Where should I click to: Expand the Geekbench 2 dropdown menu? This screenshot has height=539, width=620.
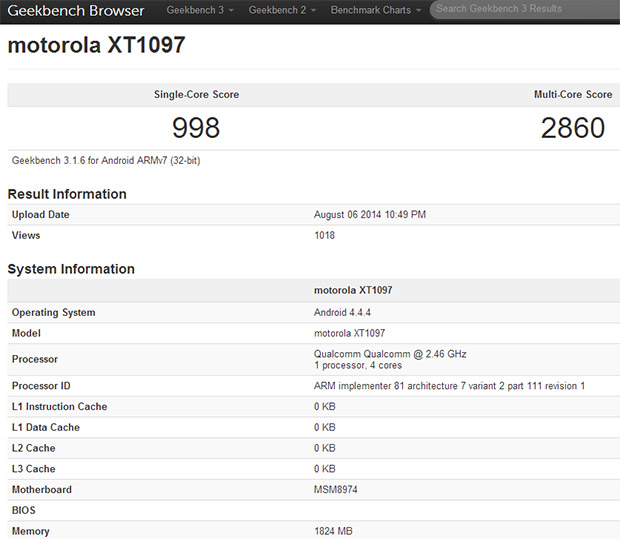(282, 10)
